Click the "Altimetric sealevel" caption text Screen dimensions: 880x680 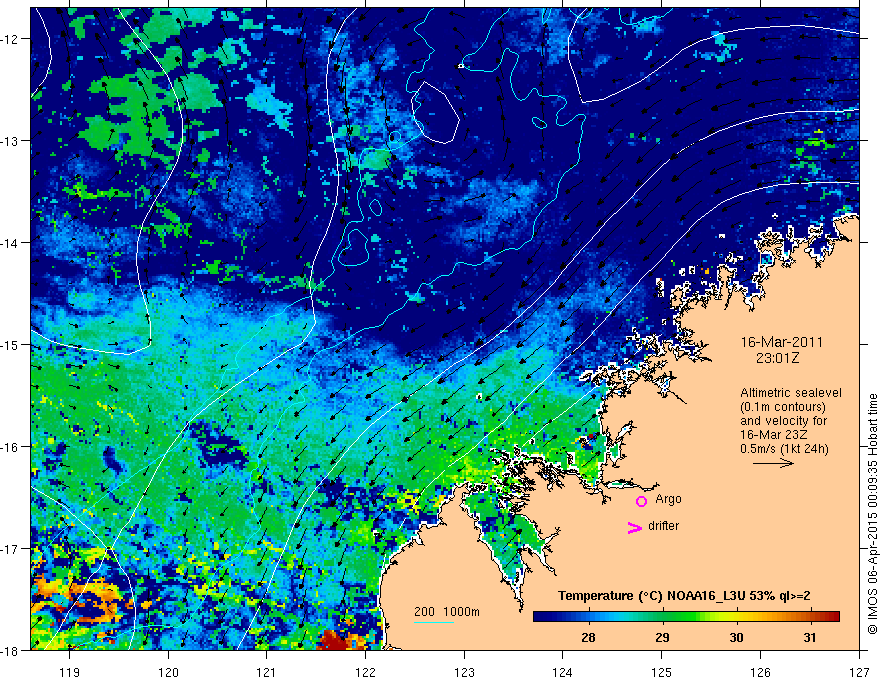point(791,393)
